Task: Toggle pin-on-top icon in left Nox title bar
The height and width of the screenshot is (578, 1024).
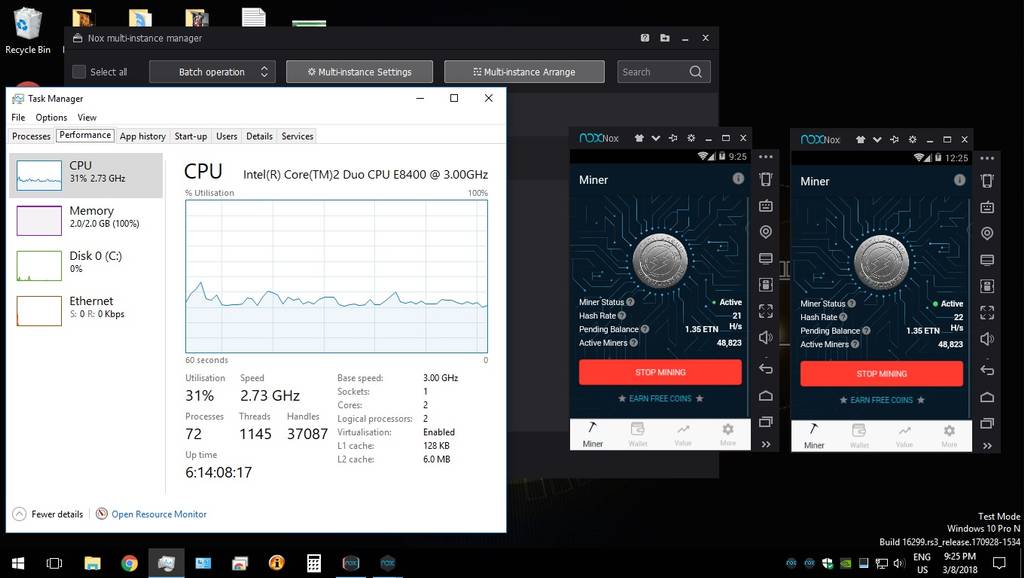Action: click(673, 138)
